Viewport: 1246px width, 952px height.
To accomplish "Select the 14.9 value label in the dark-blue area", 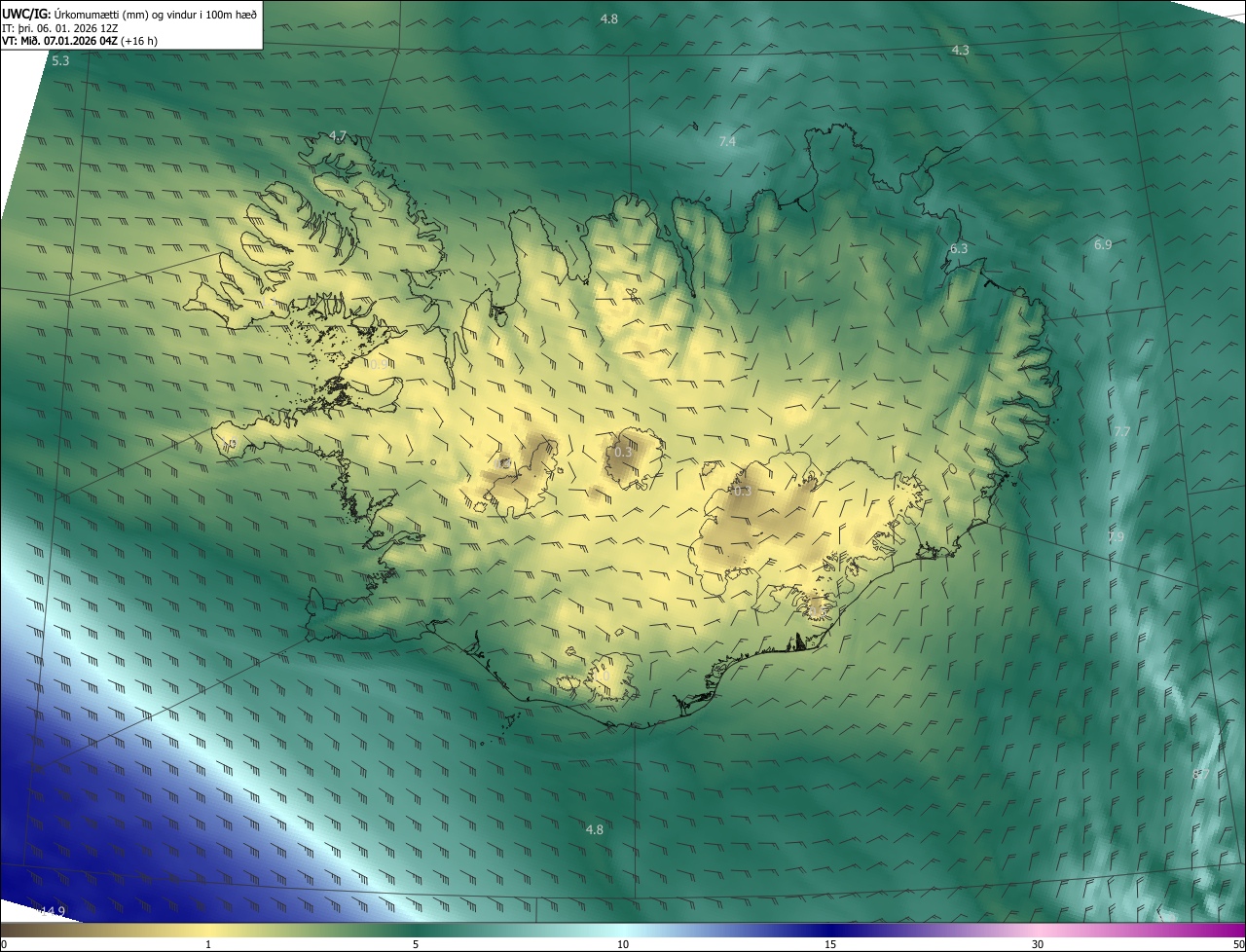I will (53, 911).
